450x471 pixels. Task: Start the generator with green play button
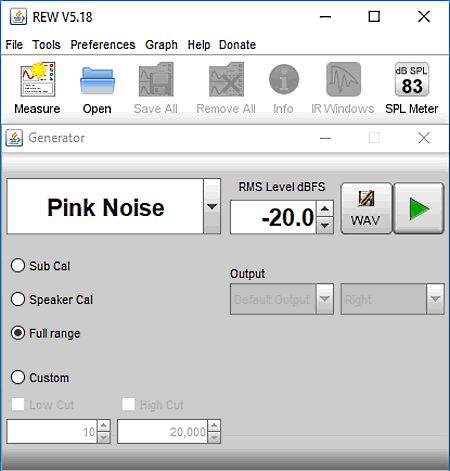tap(419, 208)
